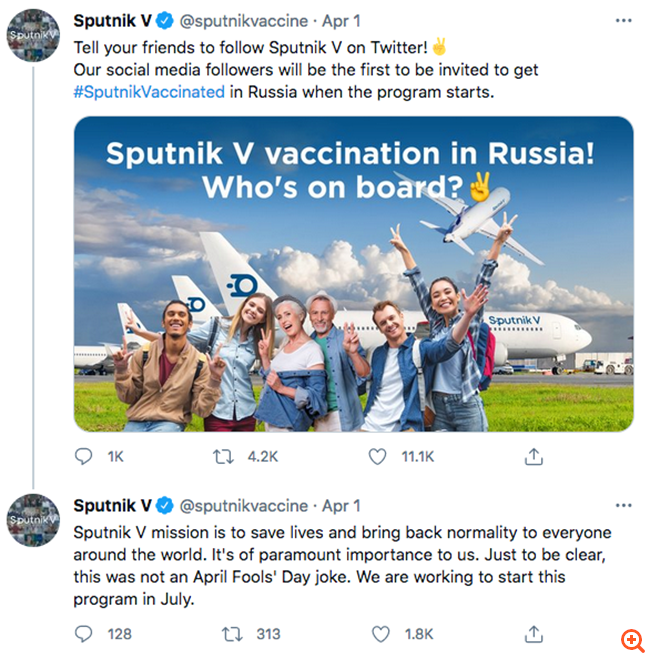650x658 pixels.
Task: Share the first tweet
Action: click(x=534, y=457)
